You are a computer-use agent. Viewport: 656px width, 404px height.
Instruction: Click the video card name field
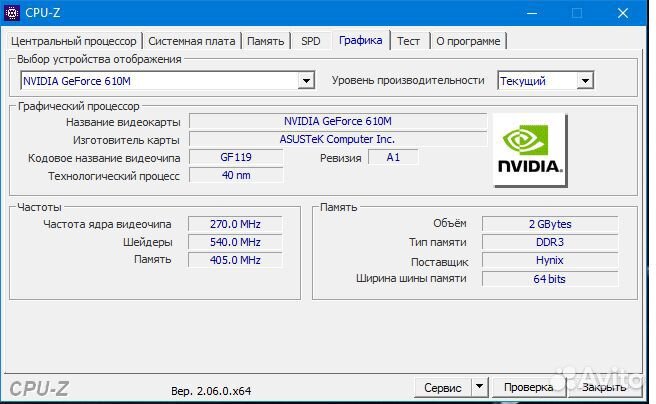[338, 121]
